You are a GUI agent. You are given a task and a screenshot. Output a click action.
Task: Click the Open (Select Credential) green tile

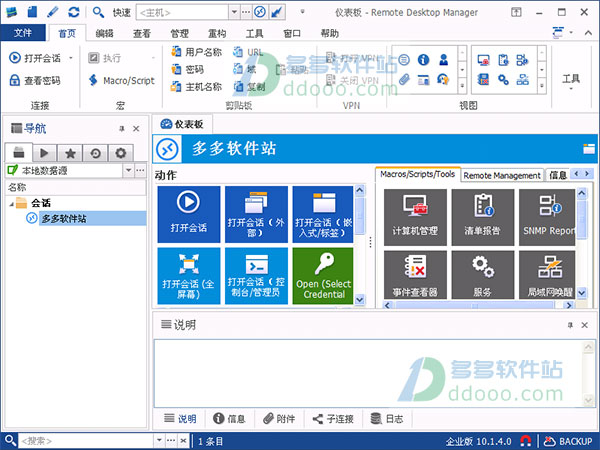(323, 276)
